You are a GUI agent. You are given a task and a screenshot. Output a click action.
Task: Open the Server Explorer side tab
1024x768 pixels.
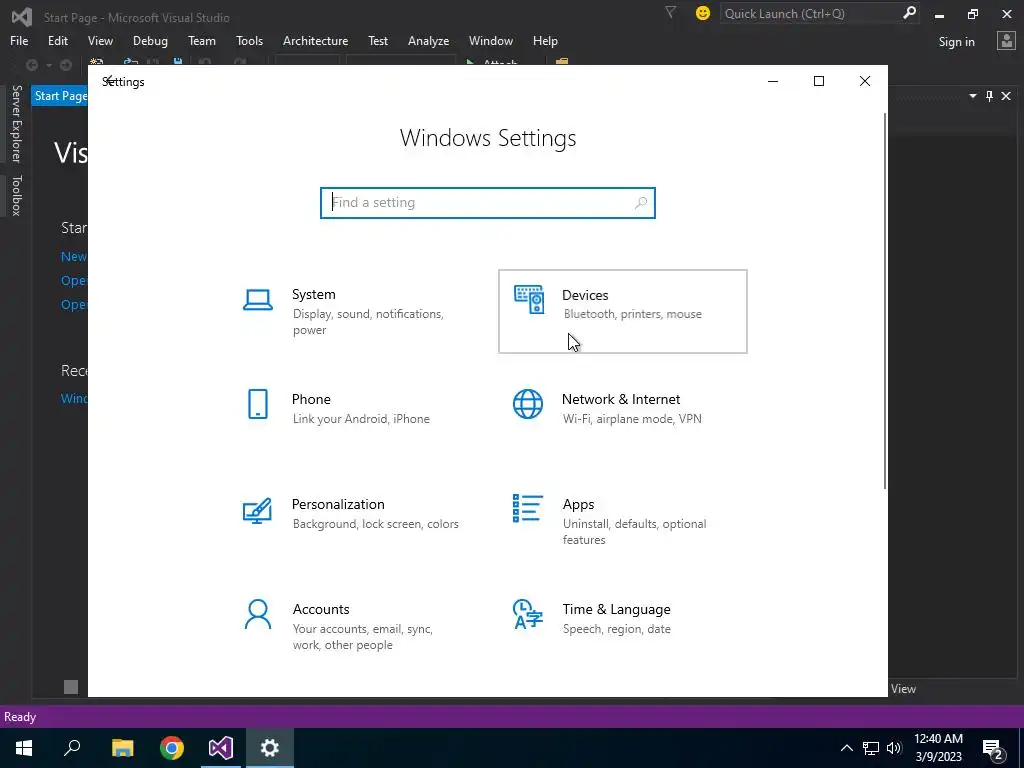click(x=16, y=123)
